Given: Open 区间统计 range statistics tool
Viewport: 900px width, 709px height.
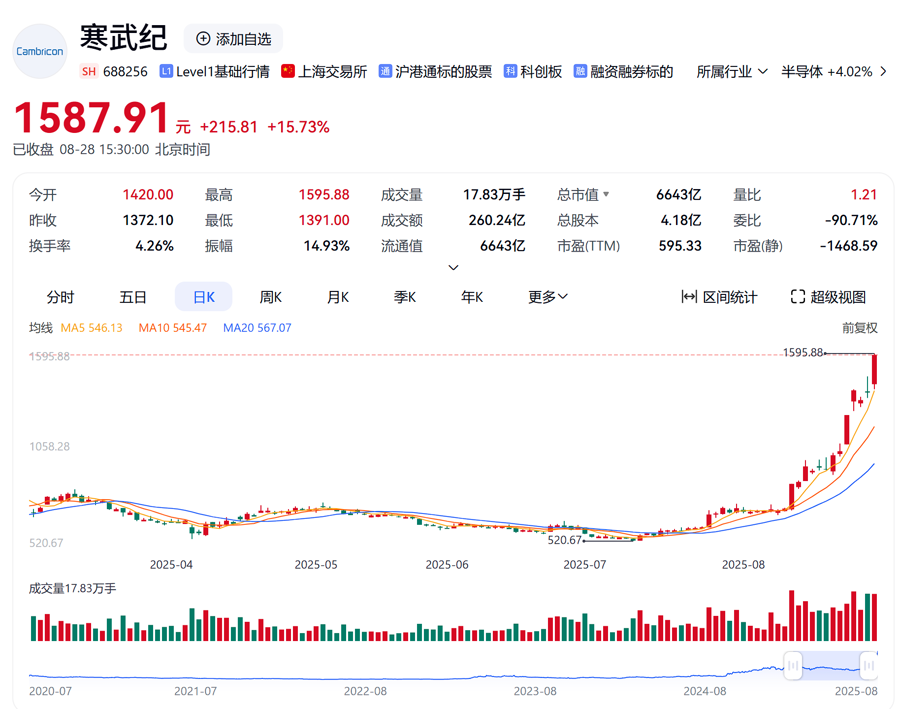Looking at the screenshot, I should (x=719, y=297).
